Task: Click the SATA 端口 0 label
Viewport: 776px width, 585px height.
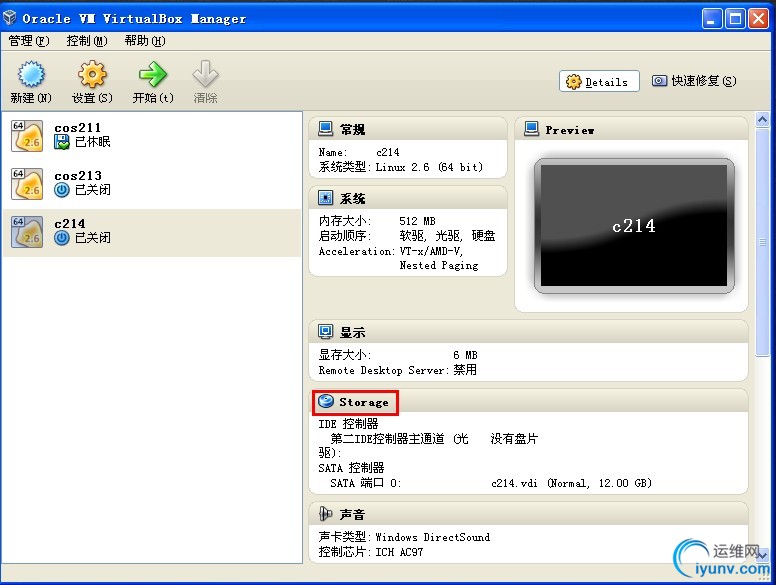Action: pyautogui.click(x=365, y=483)
